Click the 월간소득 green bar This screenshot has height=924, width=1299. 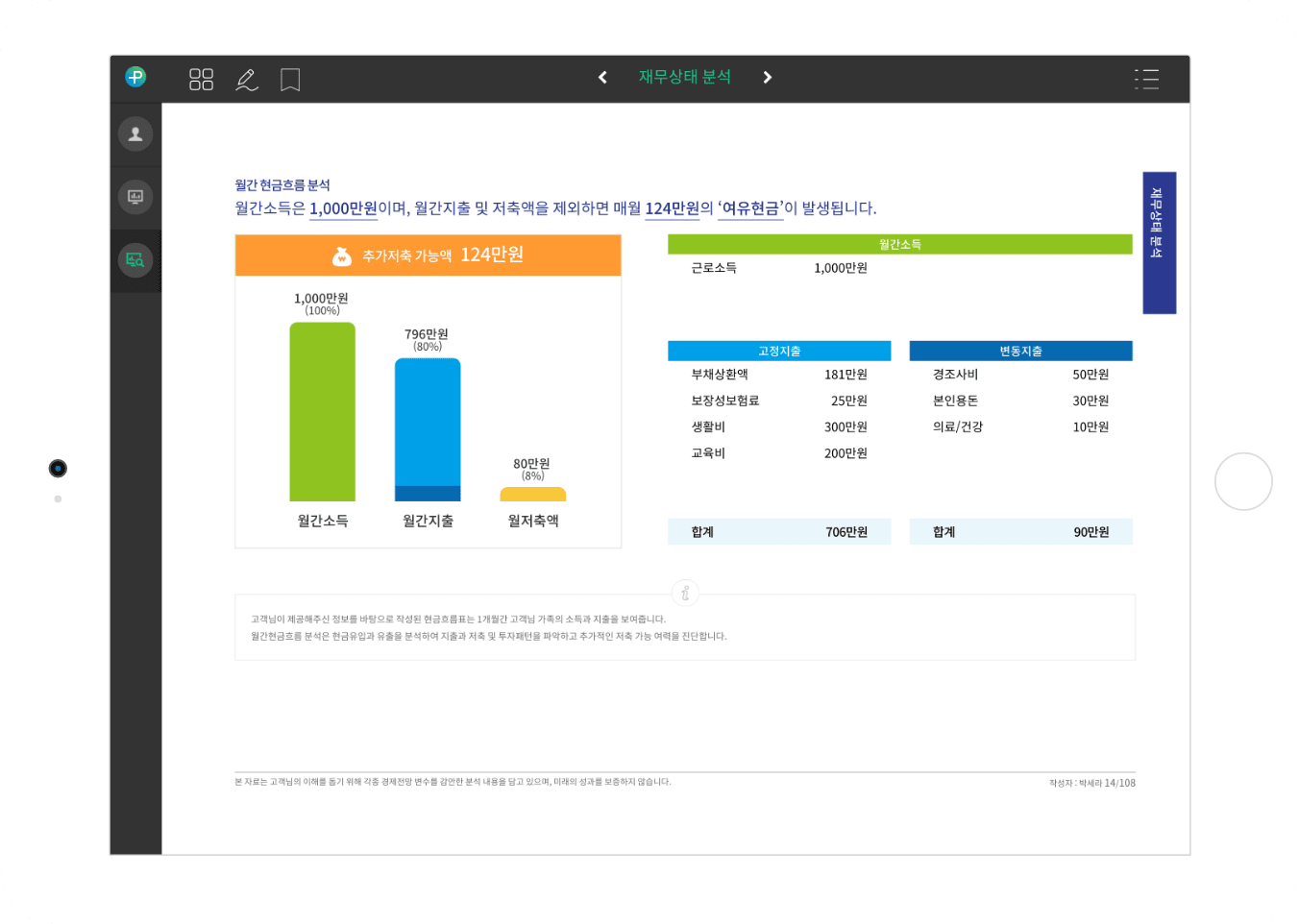(x=322, y=412)
